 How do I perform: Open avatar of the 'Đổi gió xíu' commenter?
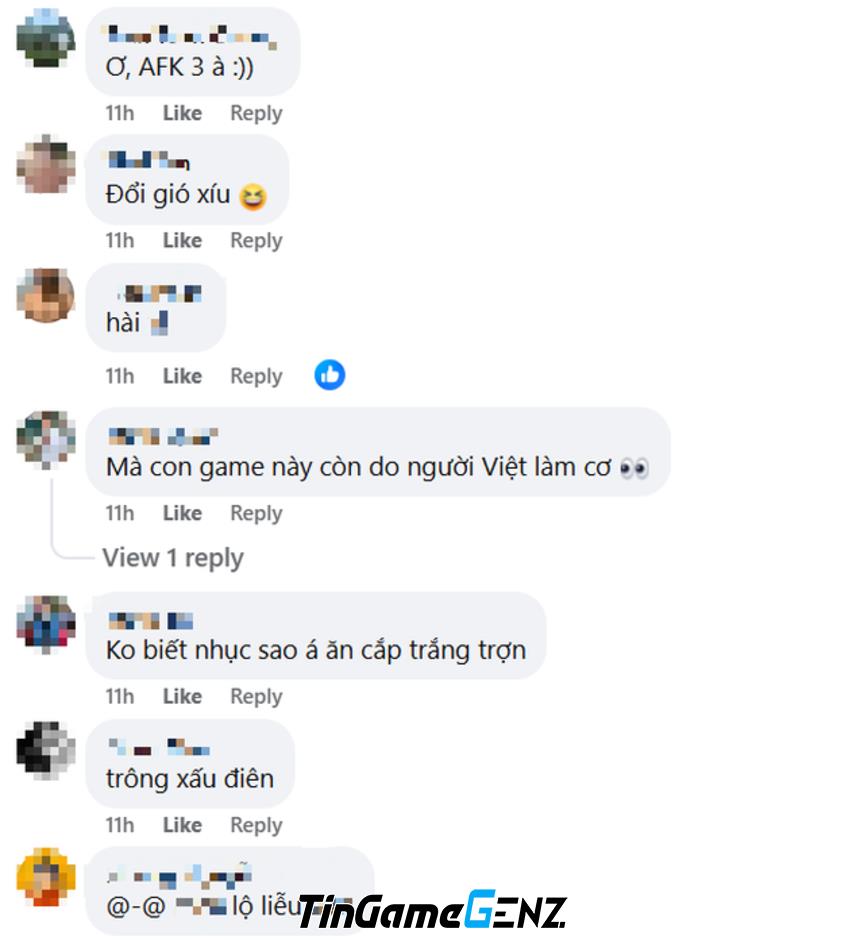coord(46,164)
